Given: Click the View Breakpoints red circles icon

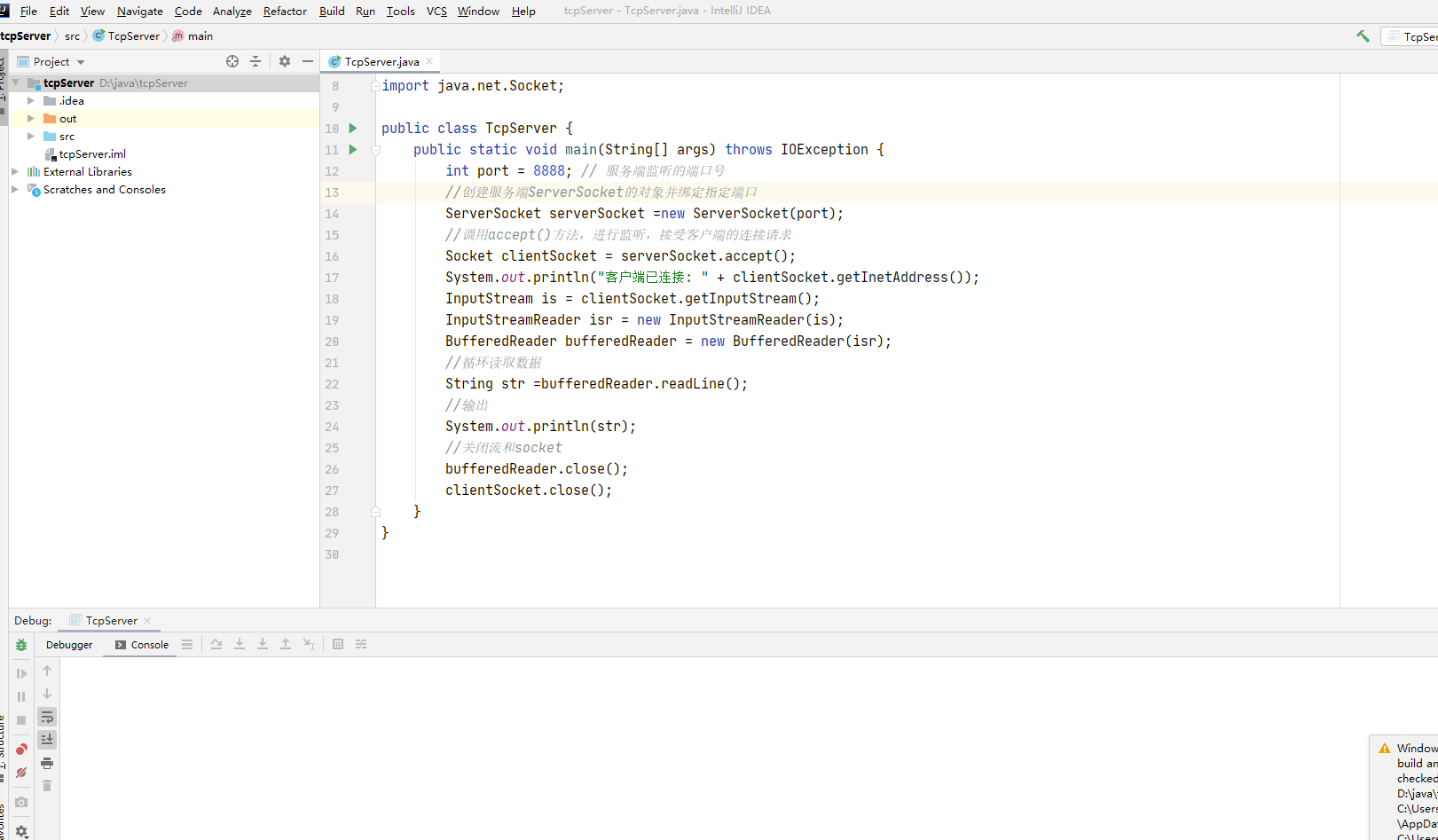Looking at the screenshot, I should pos(21,750).
